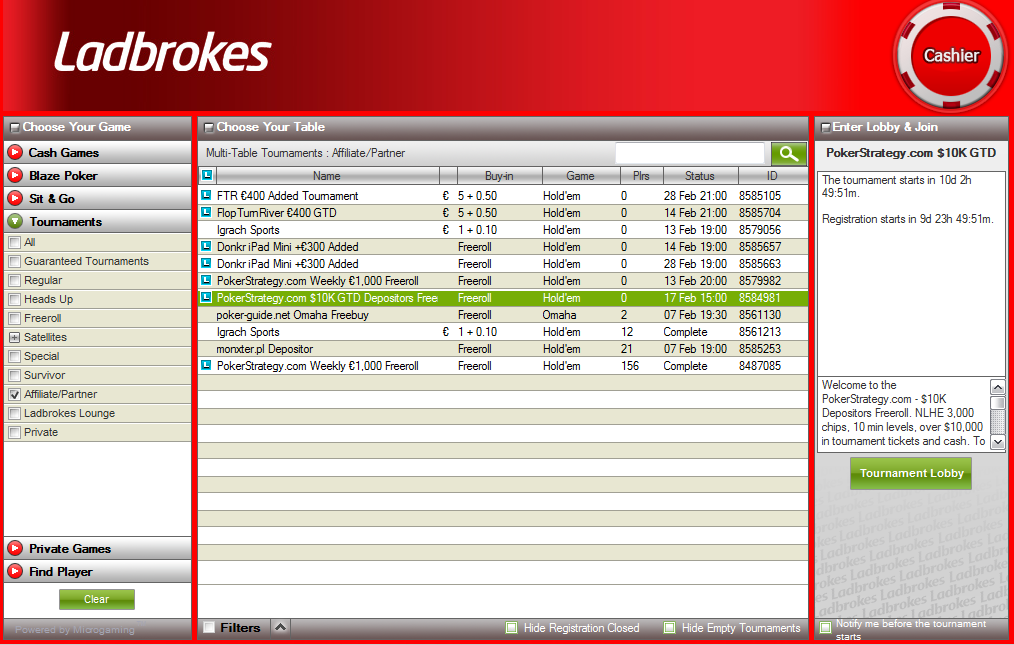Screen dimensions: 1014x645
Task: Select the monxter.pl Depositor row
Action: pos(502,349)
